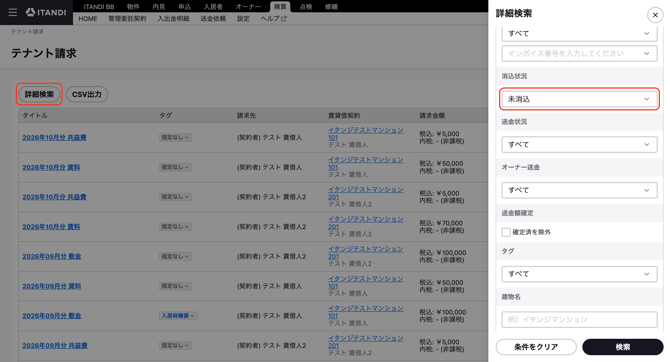The image size is (670, 362).
Task: Open 2026年09月分 共益費 link
Action: click(55, 346)
